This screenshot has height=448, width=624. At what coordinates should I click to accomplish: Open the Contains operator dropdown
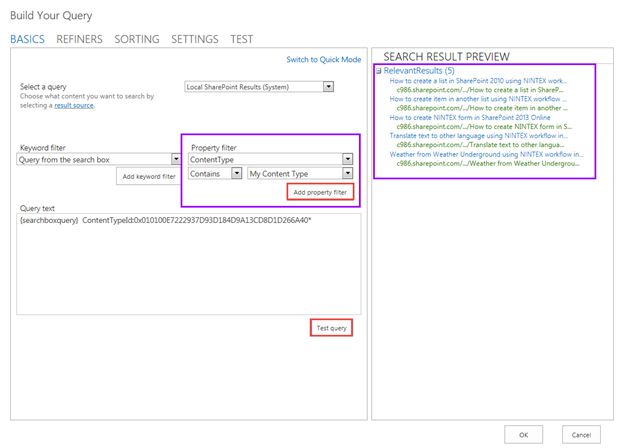point(215,173)
